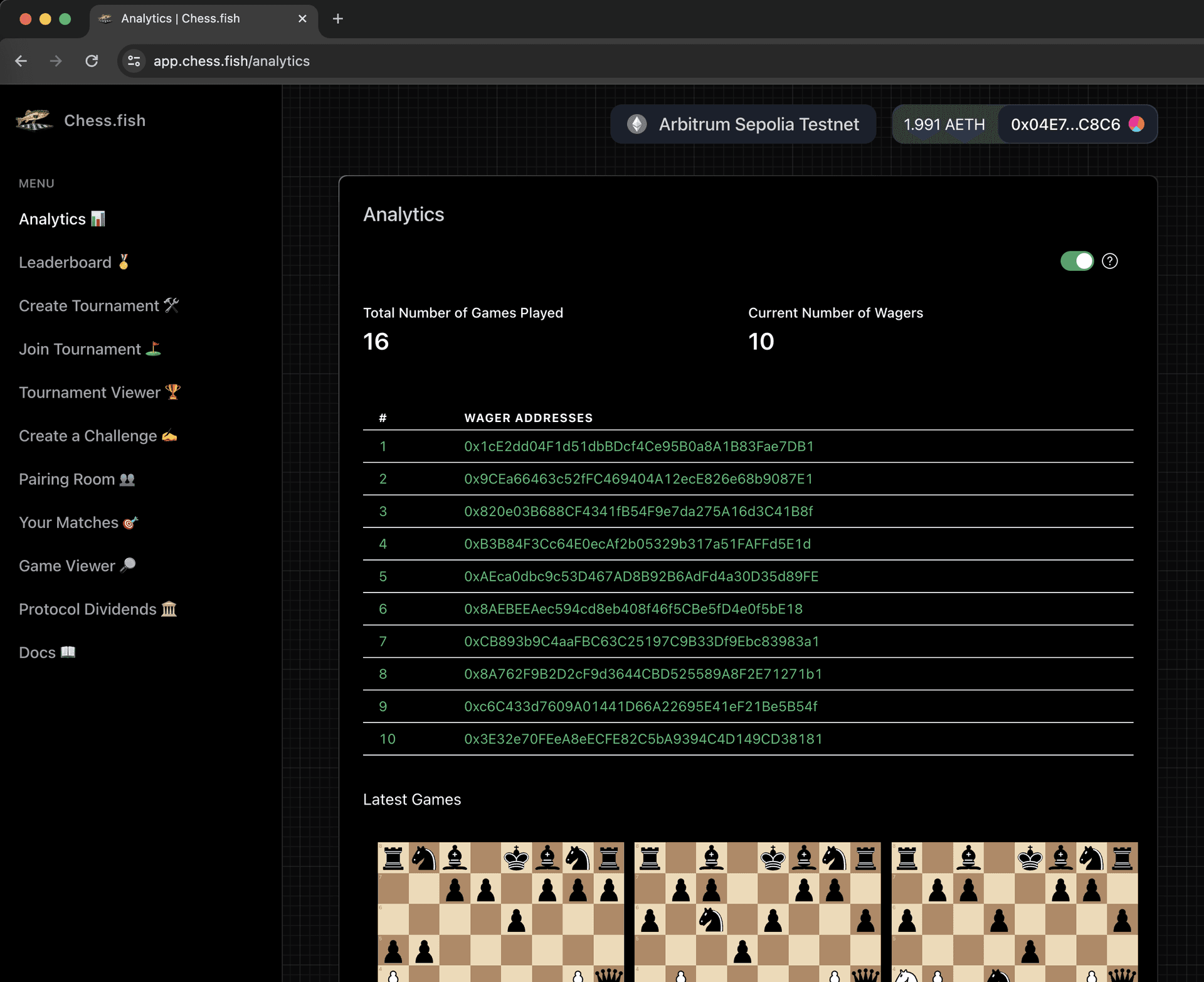
Task: Open wager address 0x9CEa66463c52fFC469404A12ecE826e68b9087E1
Action: [638, 479]
